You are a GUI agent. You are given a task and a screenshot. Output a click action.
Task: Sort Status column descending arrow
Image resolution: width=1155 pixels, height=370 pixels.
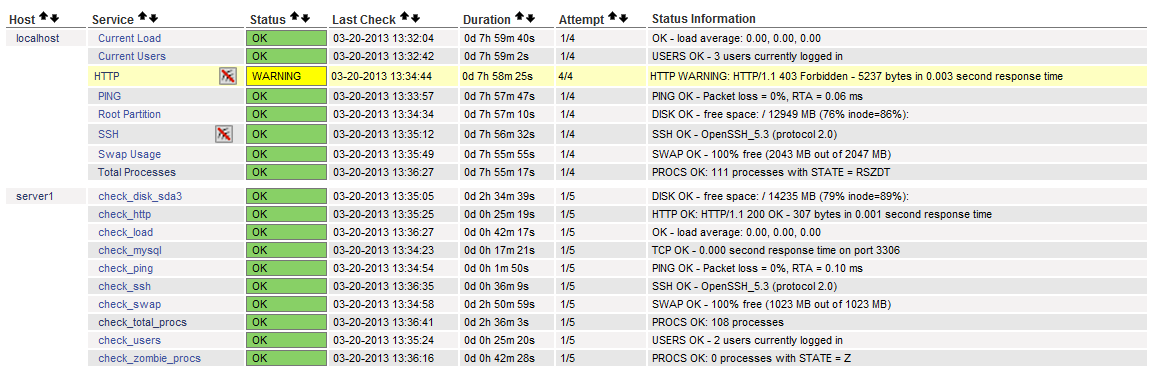(306, 18)
